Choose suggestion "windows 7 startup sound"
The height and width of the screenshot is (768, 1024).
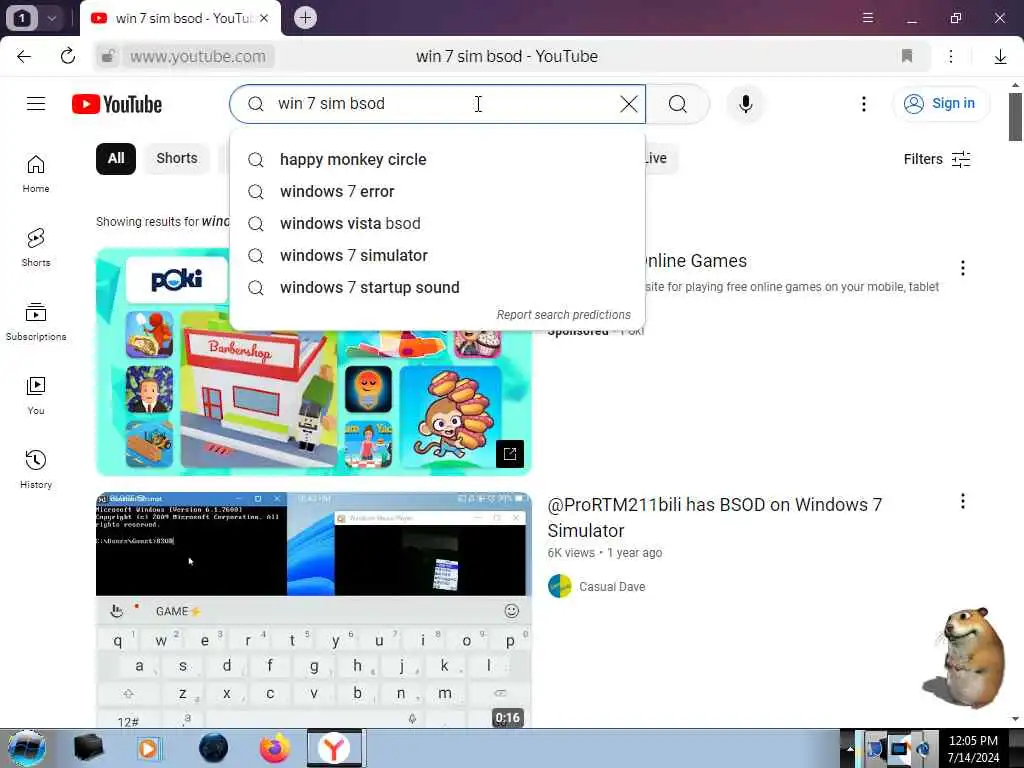point(437,287)
